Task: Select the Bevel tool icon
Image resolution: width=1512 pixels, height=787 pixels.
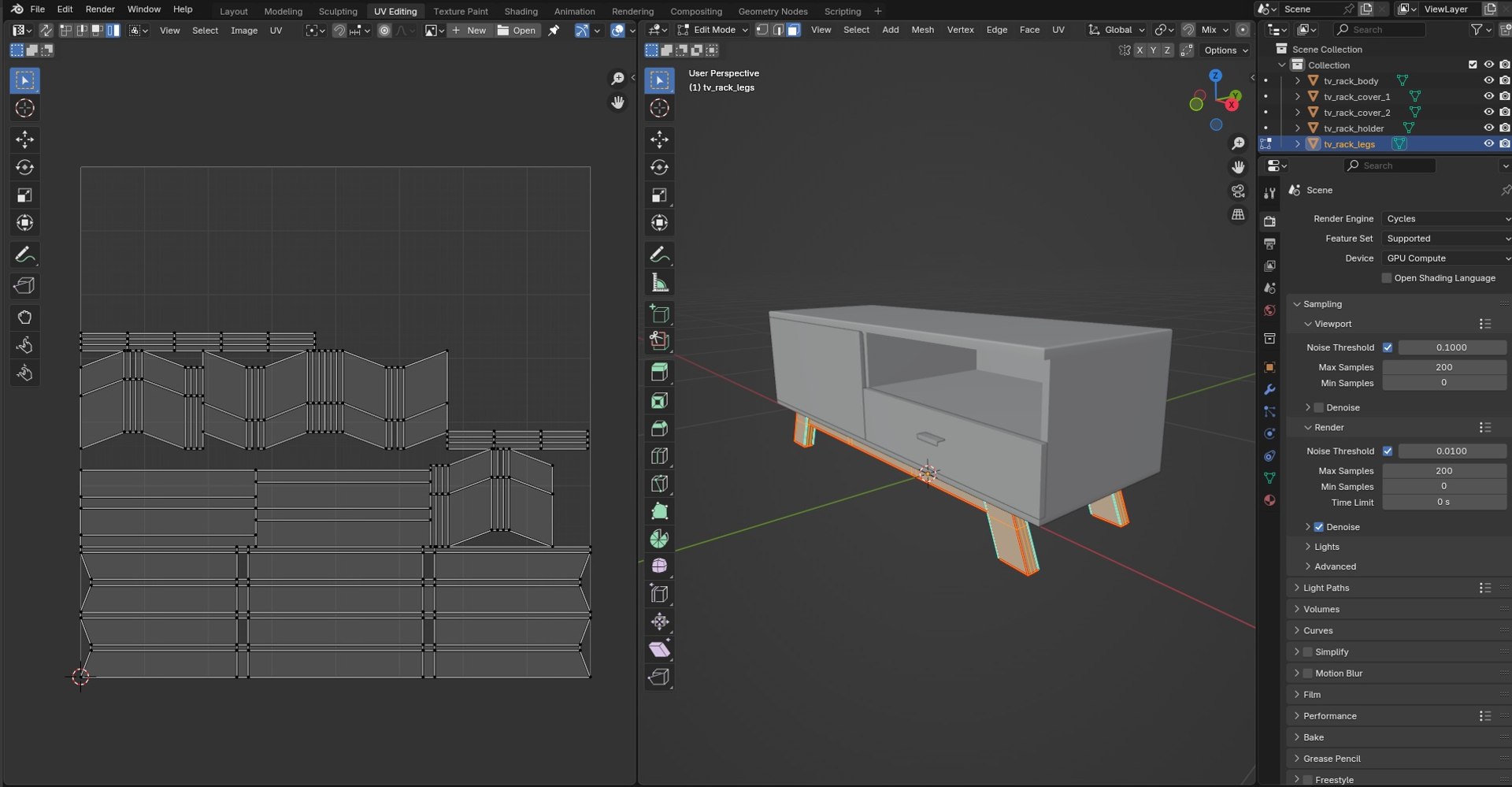Action: pos(659,428)
